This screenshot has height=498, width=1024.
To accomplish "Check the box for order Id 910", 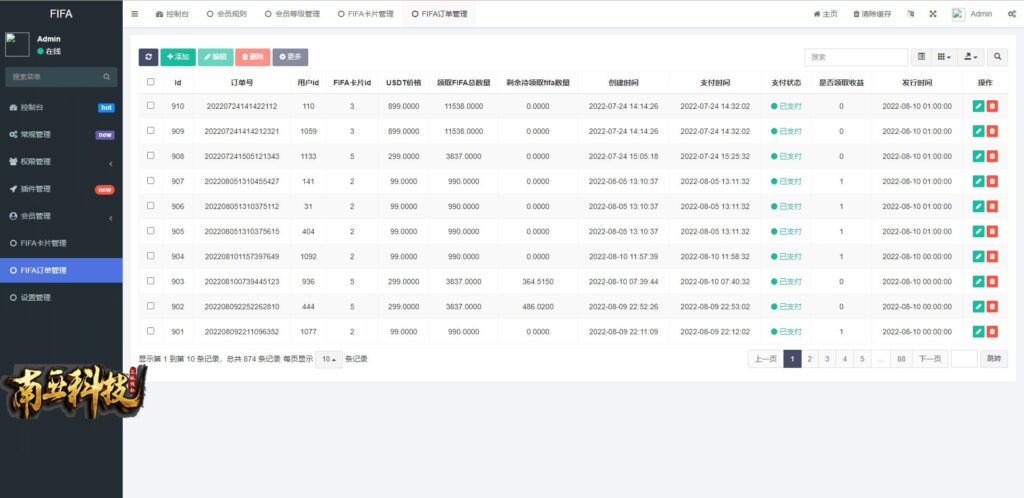I will click(151, 105).
